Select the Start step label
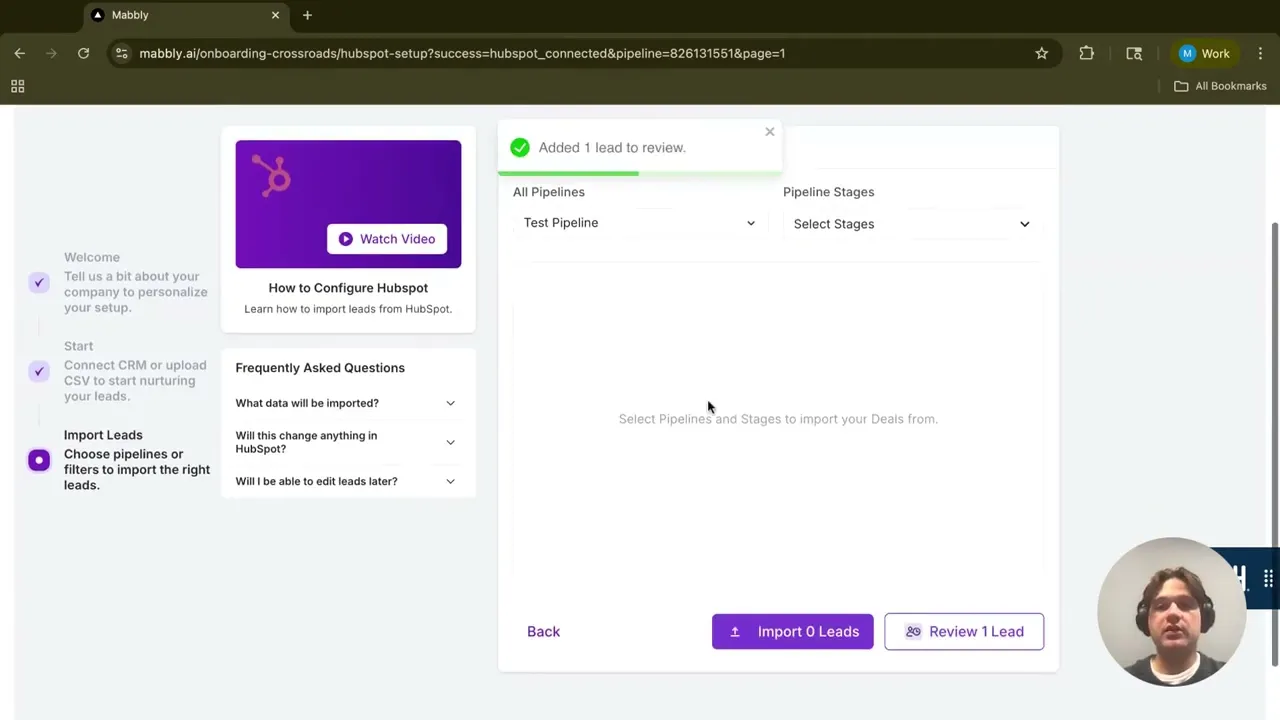Image resolution: width=1280 pixels, height=720 pixels. (78, 346)
